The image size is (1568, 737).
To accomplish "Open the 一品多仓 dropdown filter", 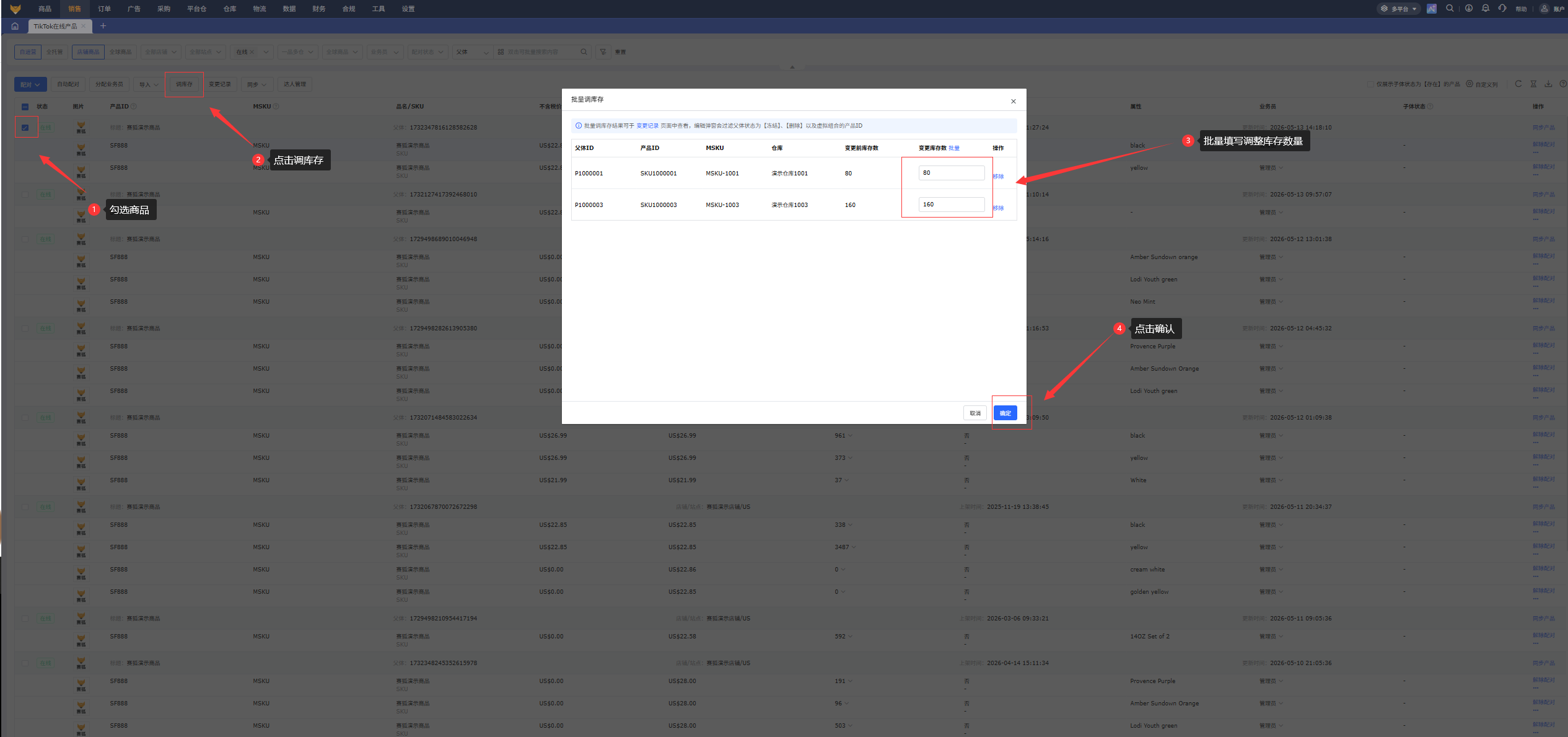I will [x=298, y=52].
